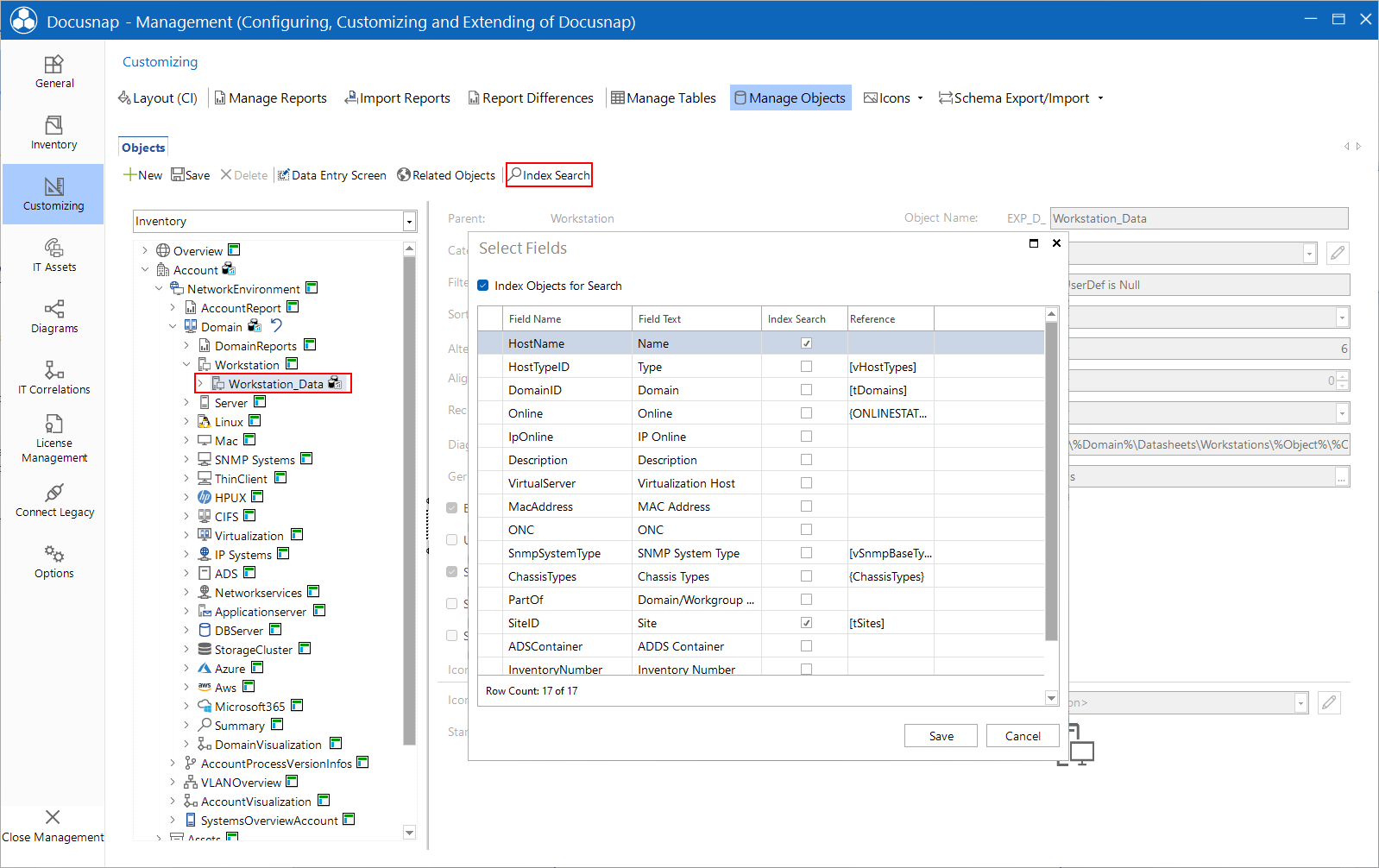Click Reference column header

pos(891,319)
